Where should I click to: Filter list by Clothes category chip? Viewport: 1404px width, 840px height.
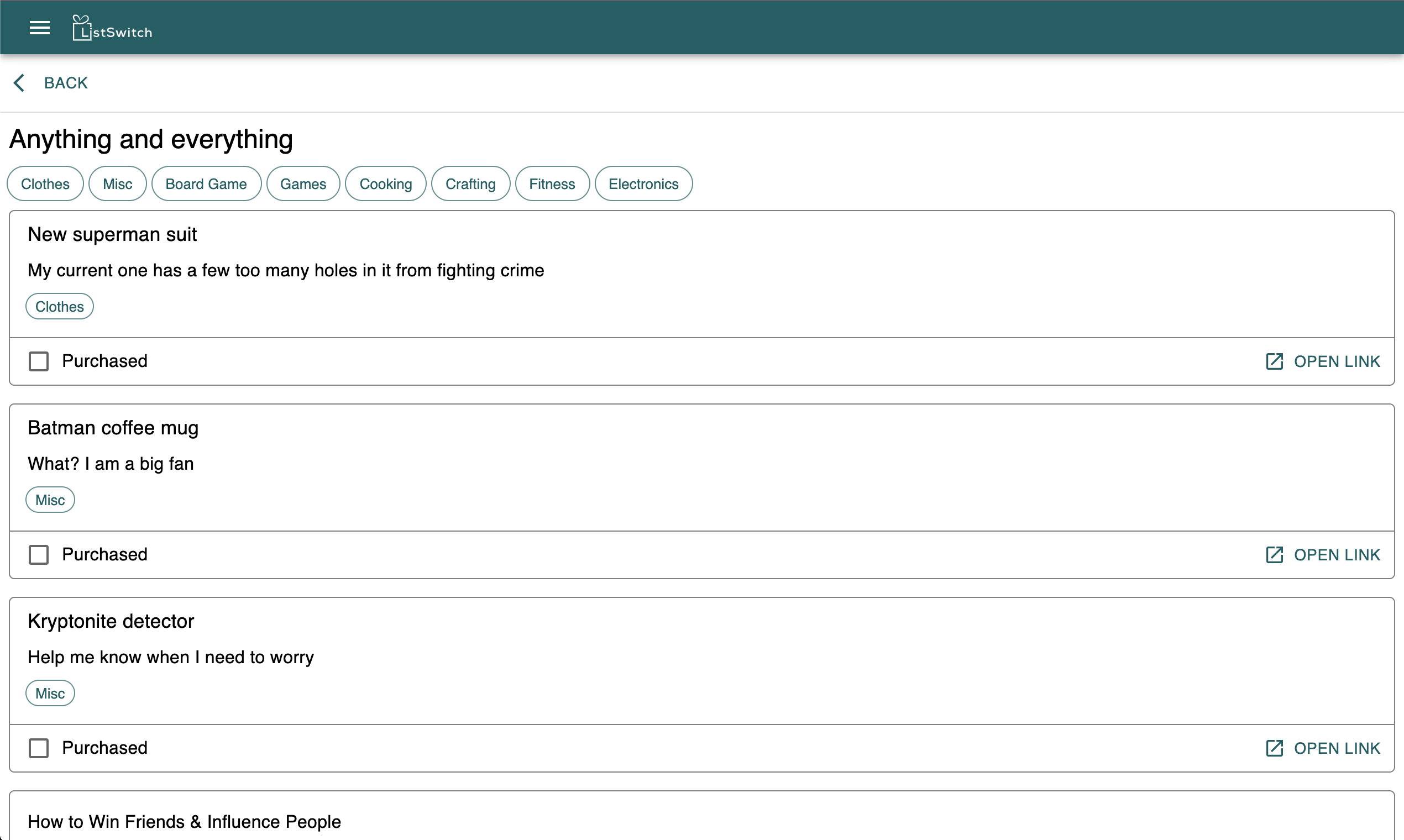45,184
